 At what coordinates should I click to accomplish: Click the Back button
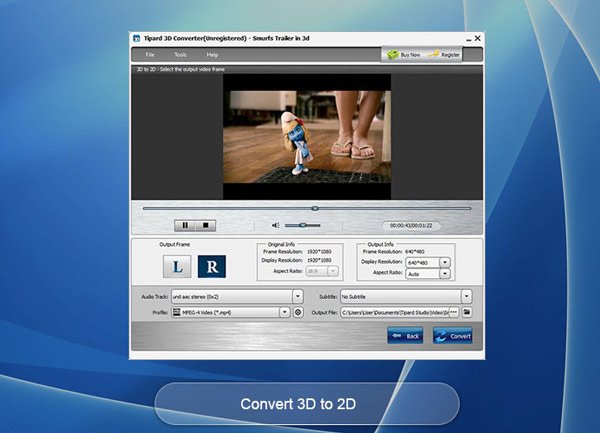[x=405, y=336]
